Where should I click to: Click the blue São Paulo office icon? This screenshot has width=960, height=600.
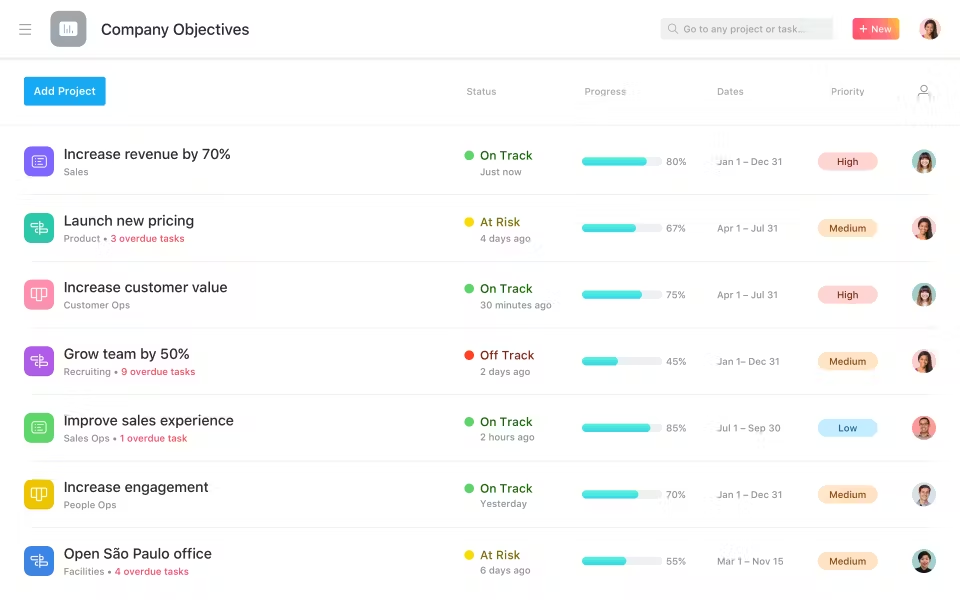(39, 561)
